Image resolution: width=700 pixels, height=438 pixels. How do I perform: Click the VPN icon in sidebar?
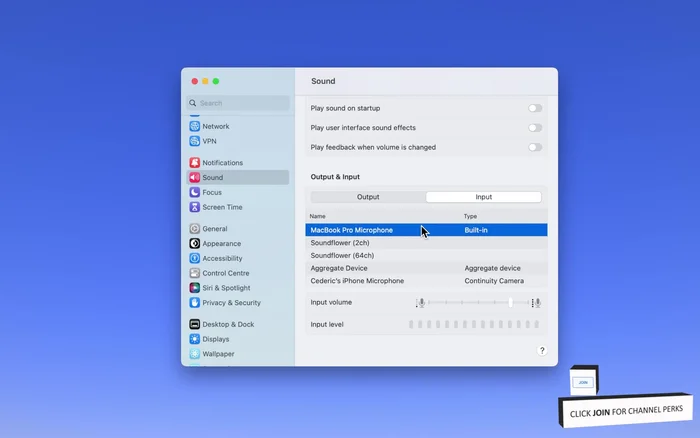pyautogui.click(x=194, y=141)
